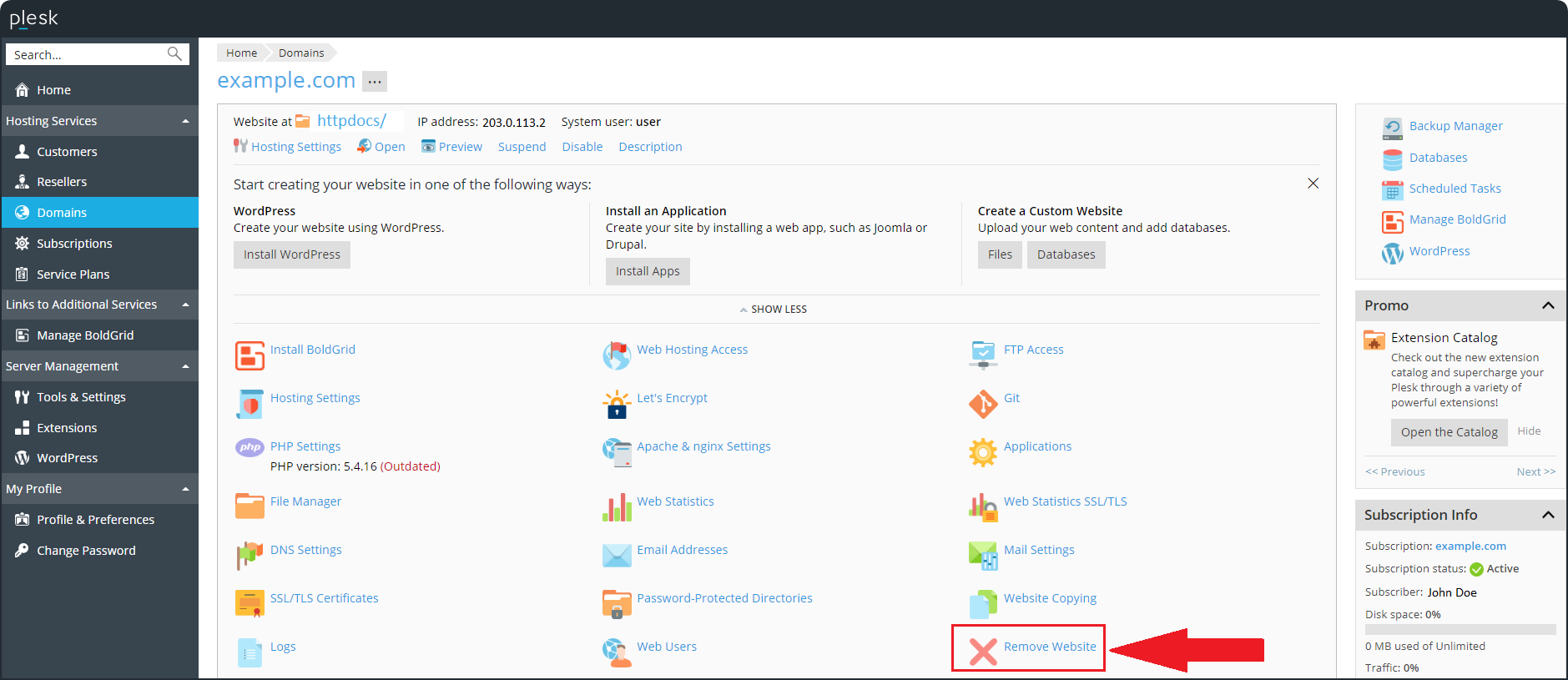This screenshot has width=1568, height=680.
Task: Click the Install BoldGrid icon
Action: (250, 355)
